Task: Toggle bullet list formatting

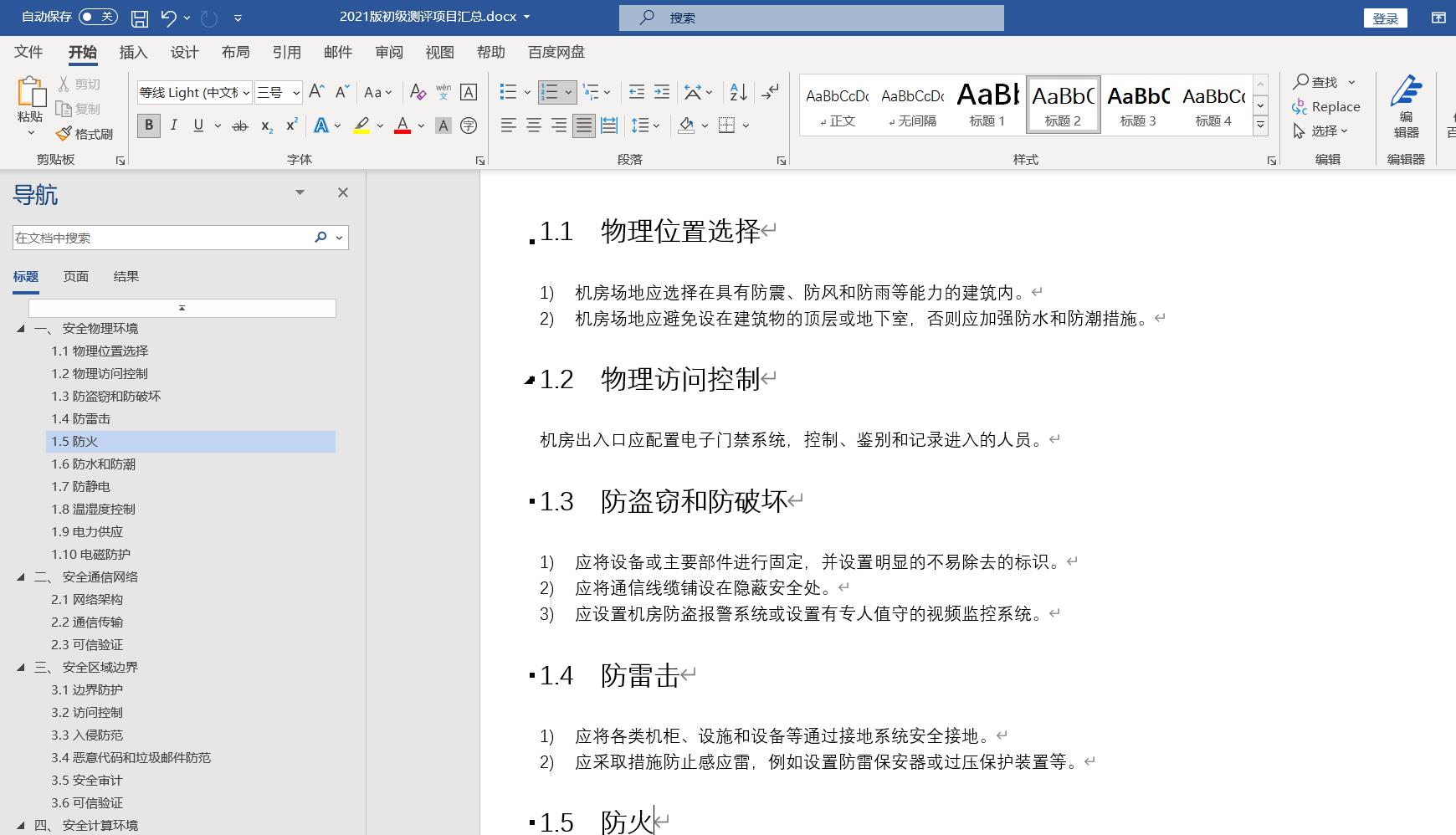Action: (508, 92)
